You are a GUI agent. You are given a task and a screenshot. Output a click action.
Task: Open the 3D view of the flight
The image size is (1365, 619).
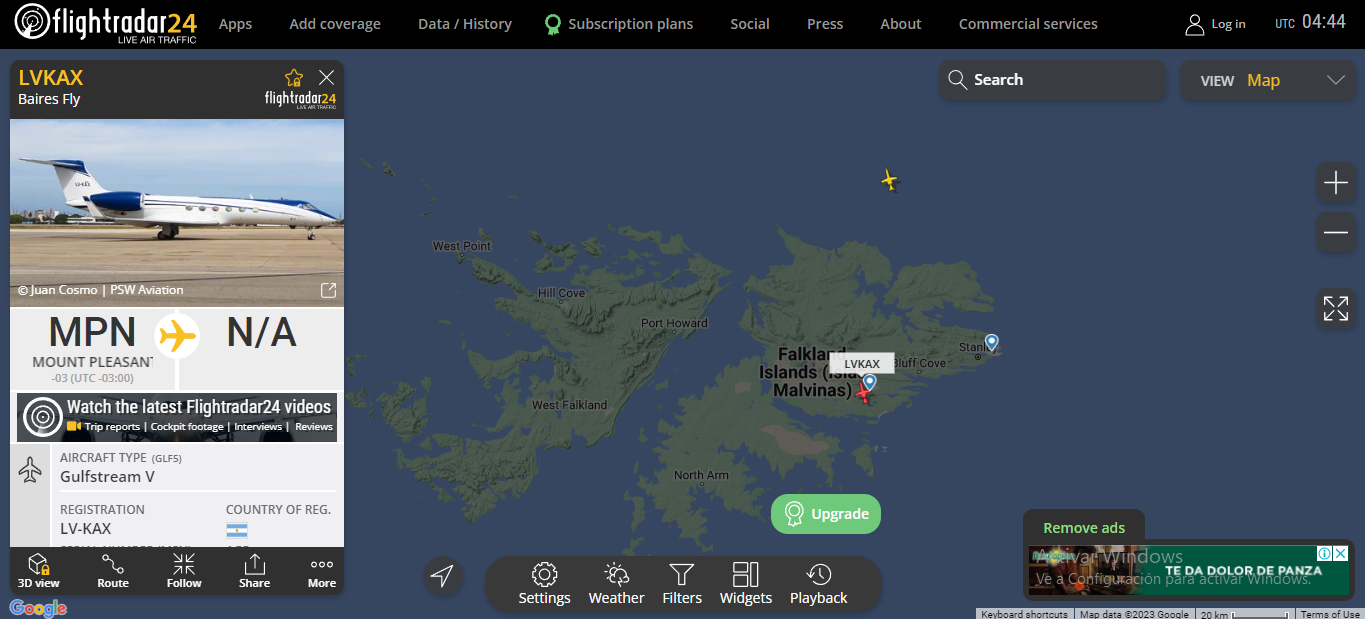[x=39, y=571]
